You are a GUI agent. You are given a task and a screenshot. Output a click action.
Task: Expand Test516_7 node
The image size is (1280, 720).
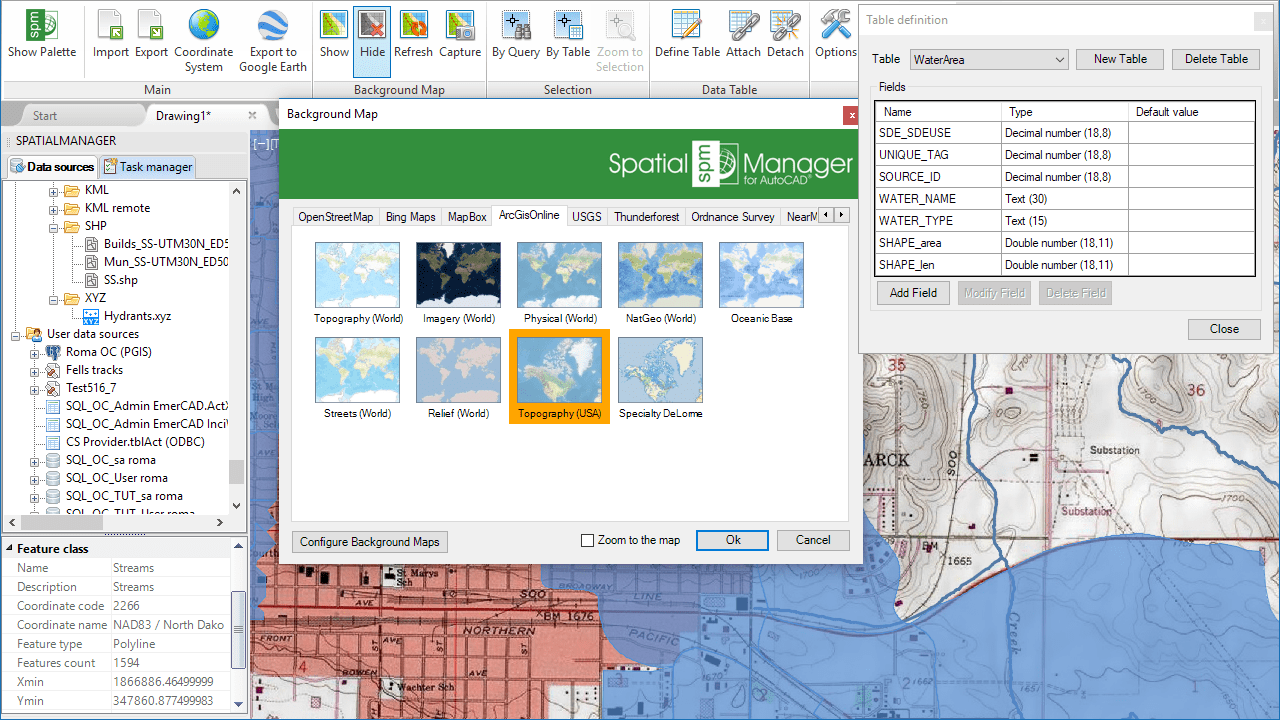click(x=35, y=388)
